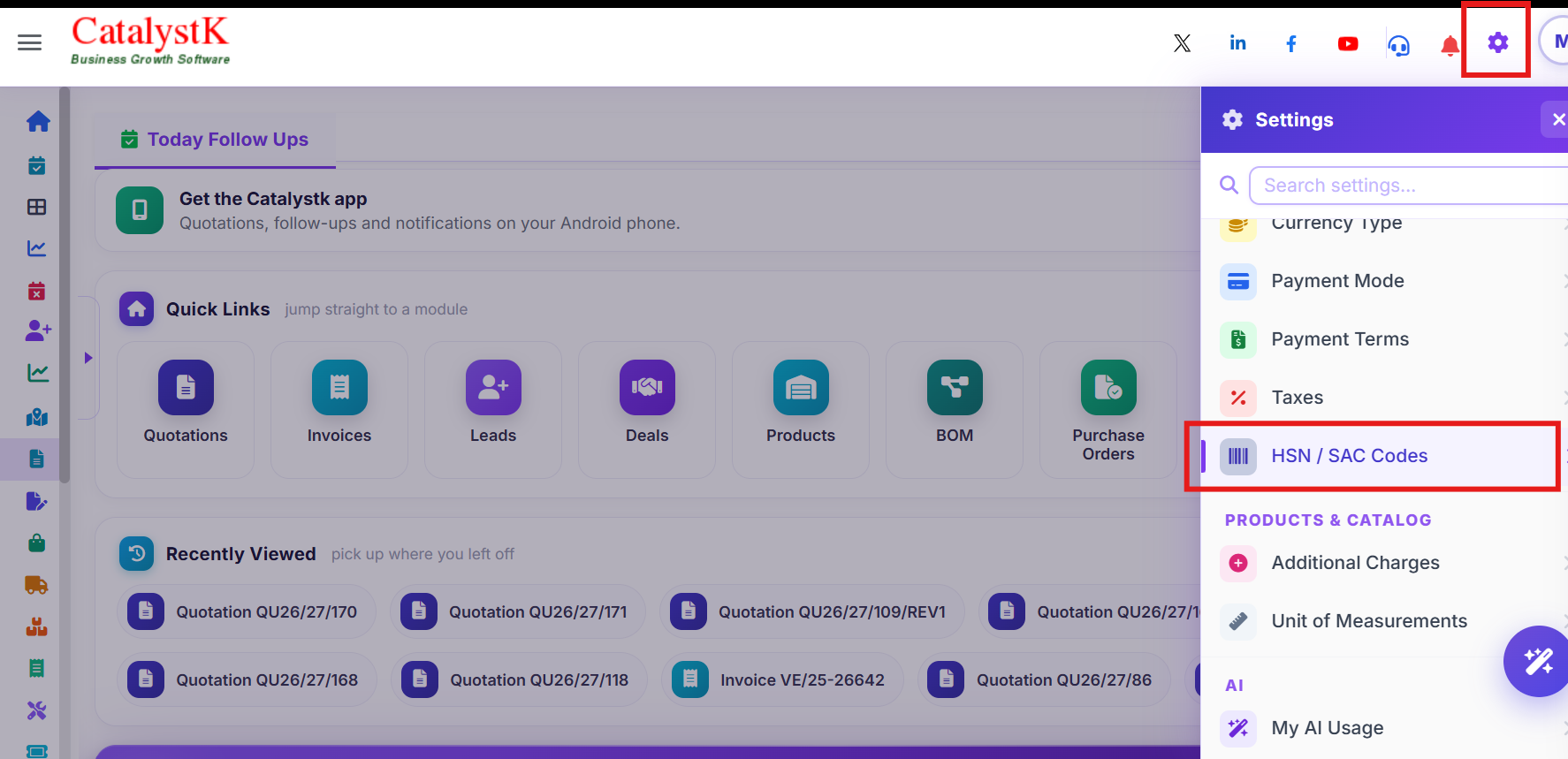
Task: Open the Facebook social link
Action: 1291,43
